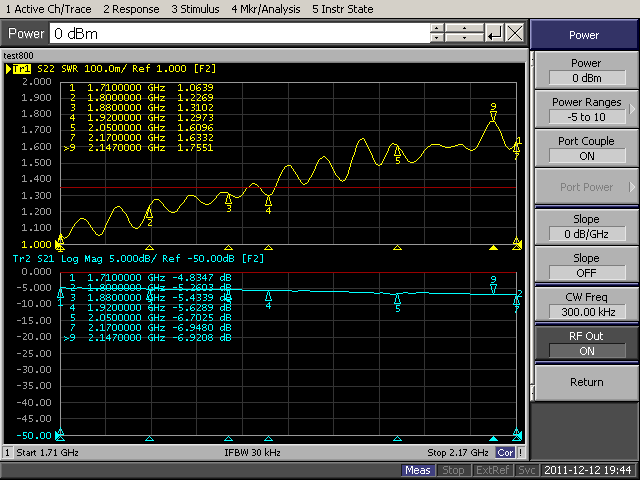Image resolution: width=640 pixels, height=480 pixels.
Task: Click the test800 window title
Action: pyautogui.click(x=18, y=56)
